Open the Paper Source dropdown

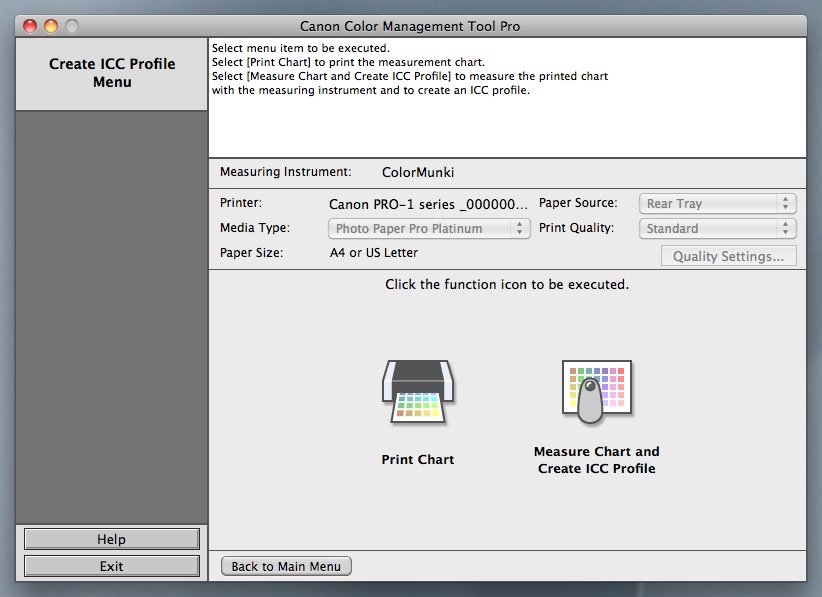(x=717, y=204)
